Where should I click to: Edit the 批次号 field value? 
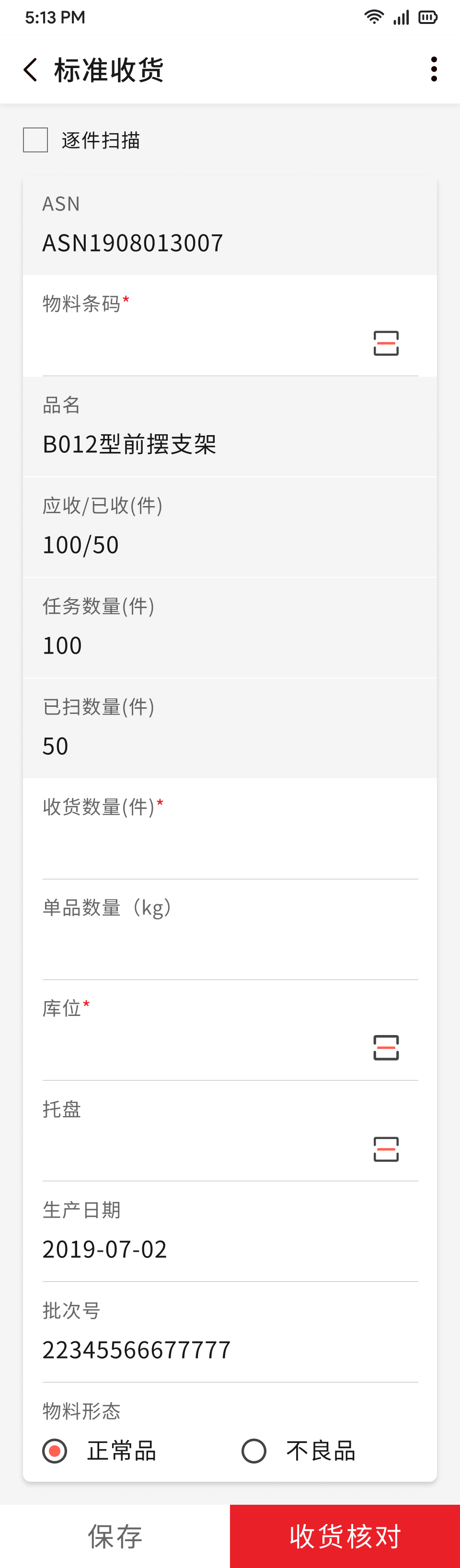(230, 1350)
